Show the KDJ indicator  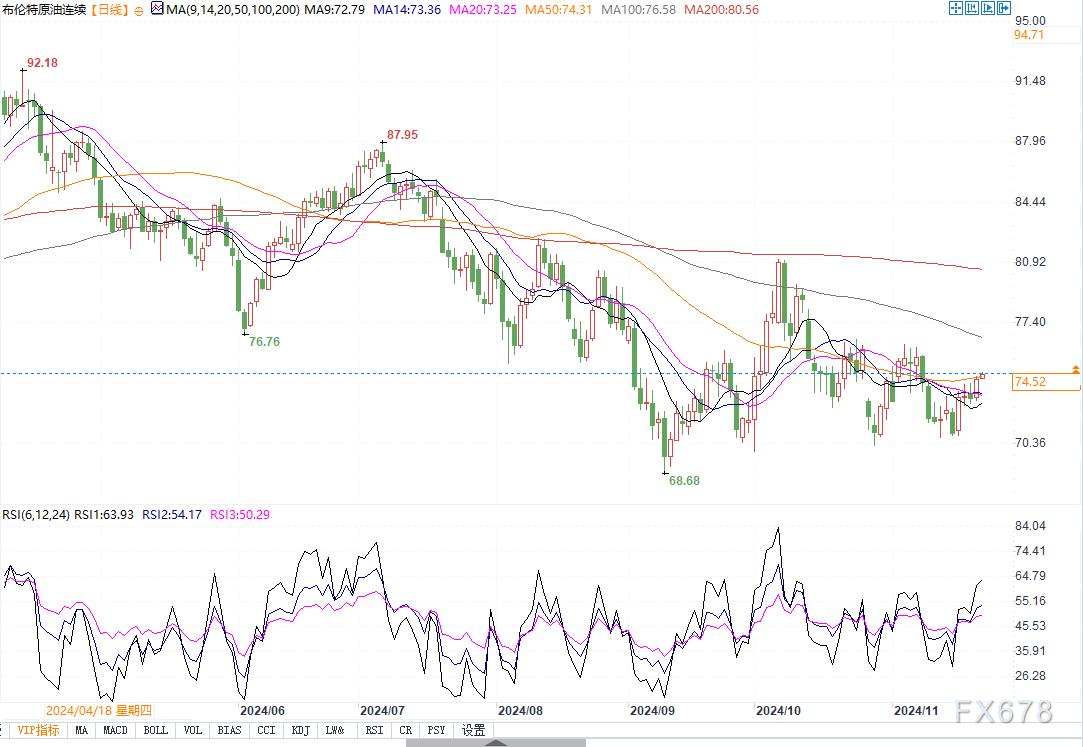click(300, 731)
